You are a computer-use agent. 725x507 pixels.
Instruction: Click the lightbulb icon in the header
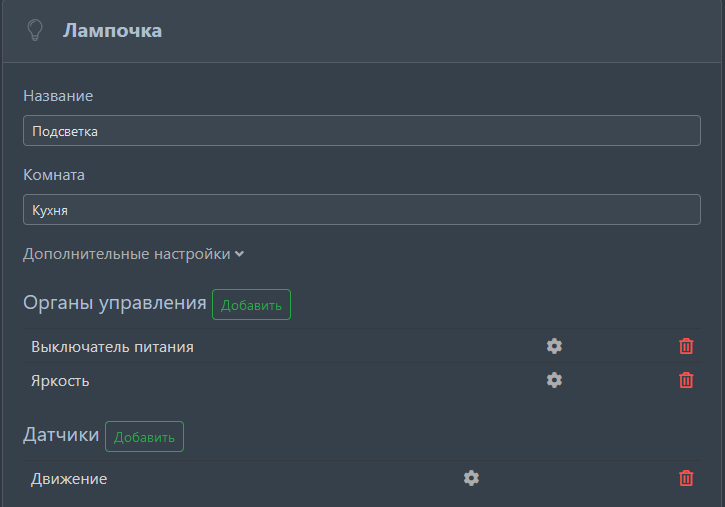[35, 31]
